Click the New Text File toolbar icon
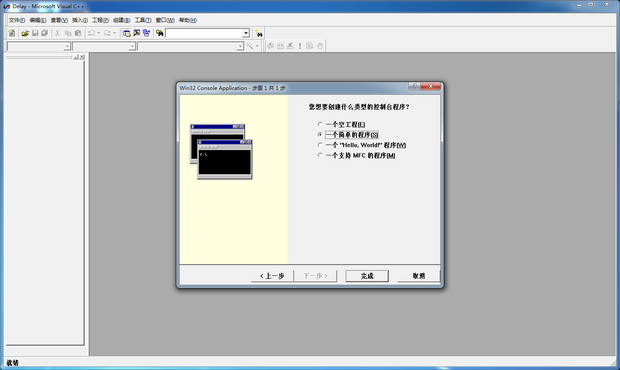 (x=12, y=33)
